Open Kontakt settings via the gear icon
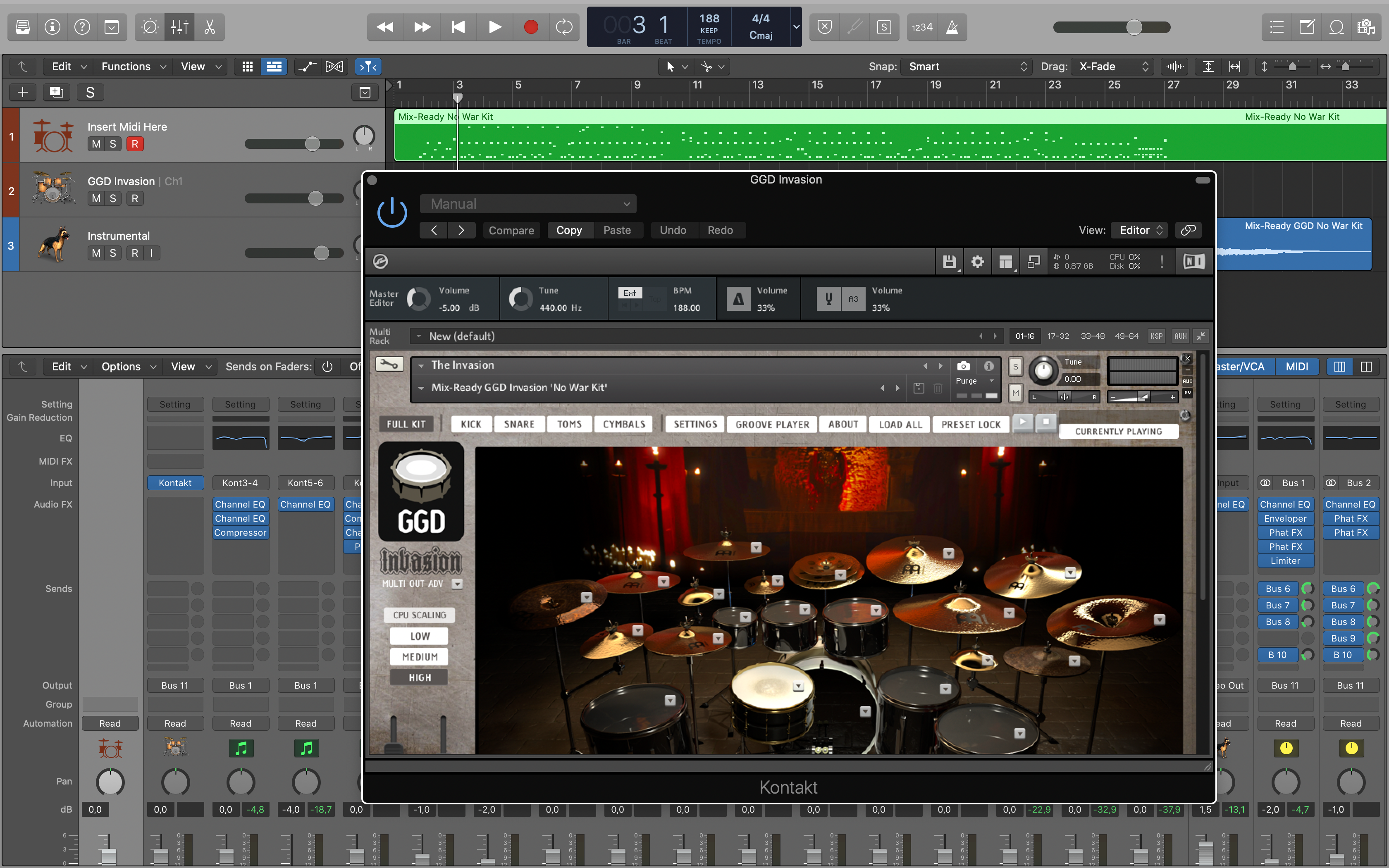This screenshot has height=868, width=1389. [x=977, y=261]
